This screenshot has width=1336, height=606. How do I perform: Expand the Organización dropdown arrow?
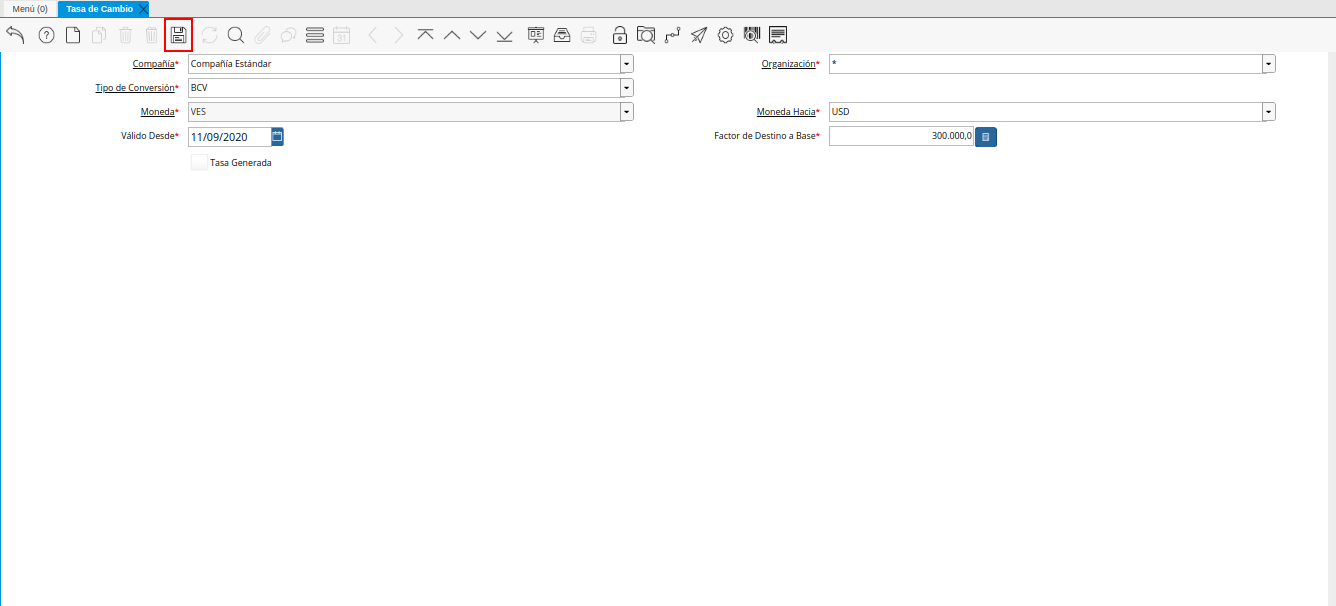(x=1269, y=64)
